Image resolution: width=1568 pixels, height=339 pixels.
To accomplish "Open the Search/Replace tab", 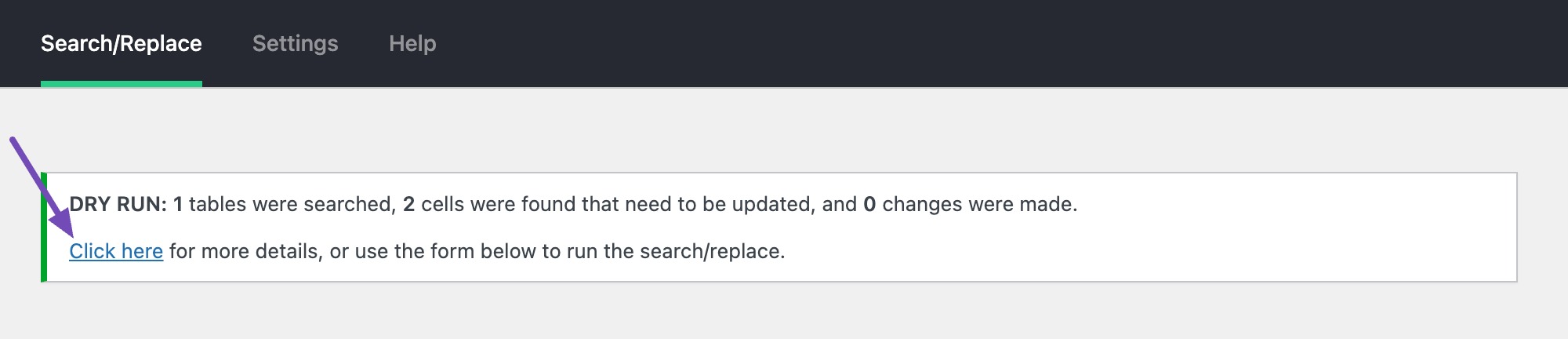I will coord(121,44).
